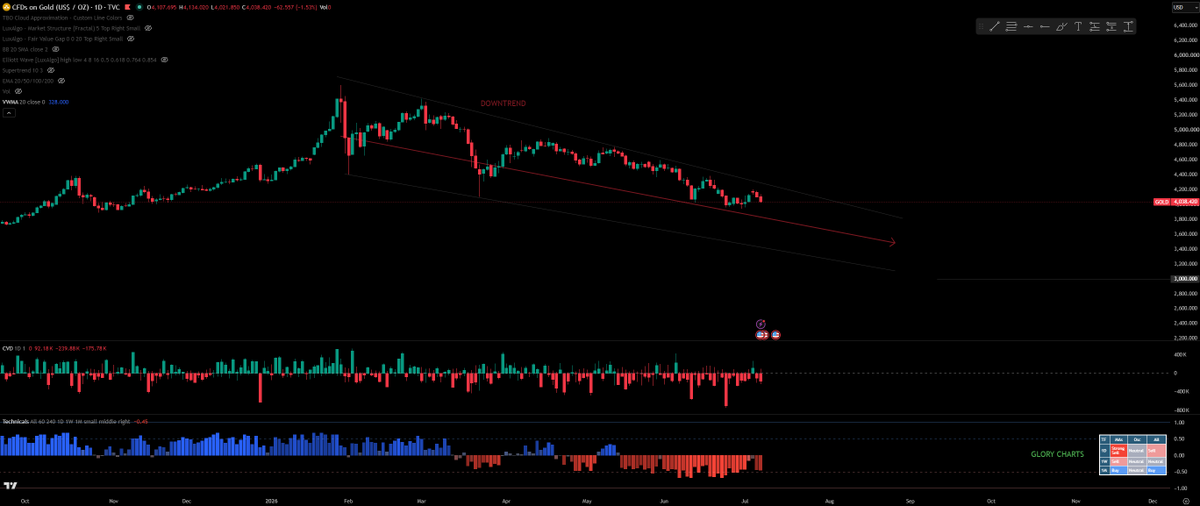Screen dimensions: 1200x506
Task: Click the red flag icon beside TVC
Action: tap(127, 7)
